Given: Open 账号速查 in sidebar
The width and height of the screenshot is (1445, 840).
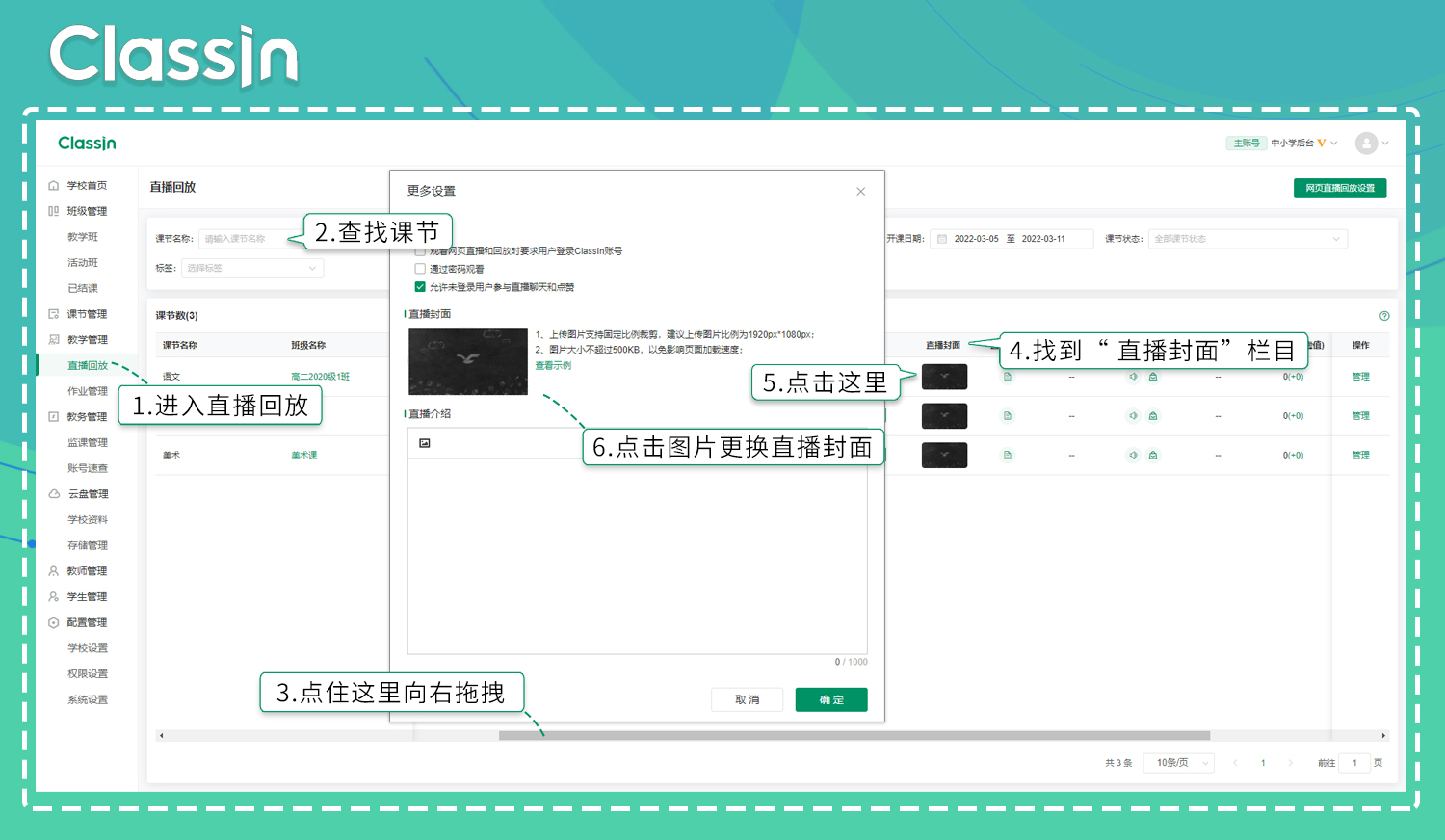Looking at the screenshot, I should pyautogui.click(x=88, y=468).
